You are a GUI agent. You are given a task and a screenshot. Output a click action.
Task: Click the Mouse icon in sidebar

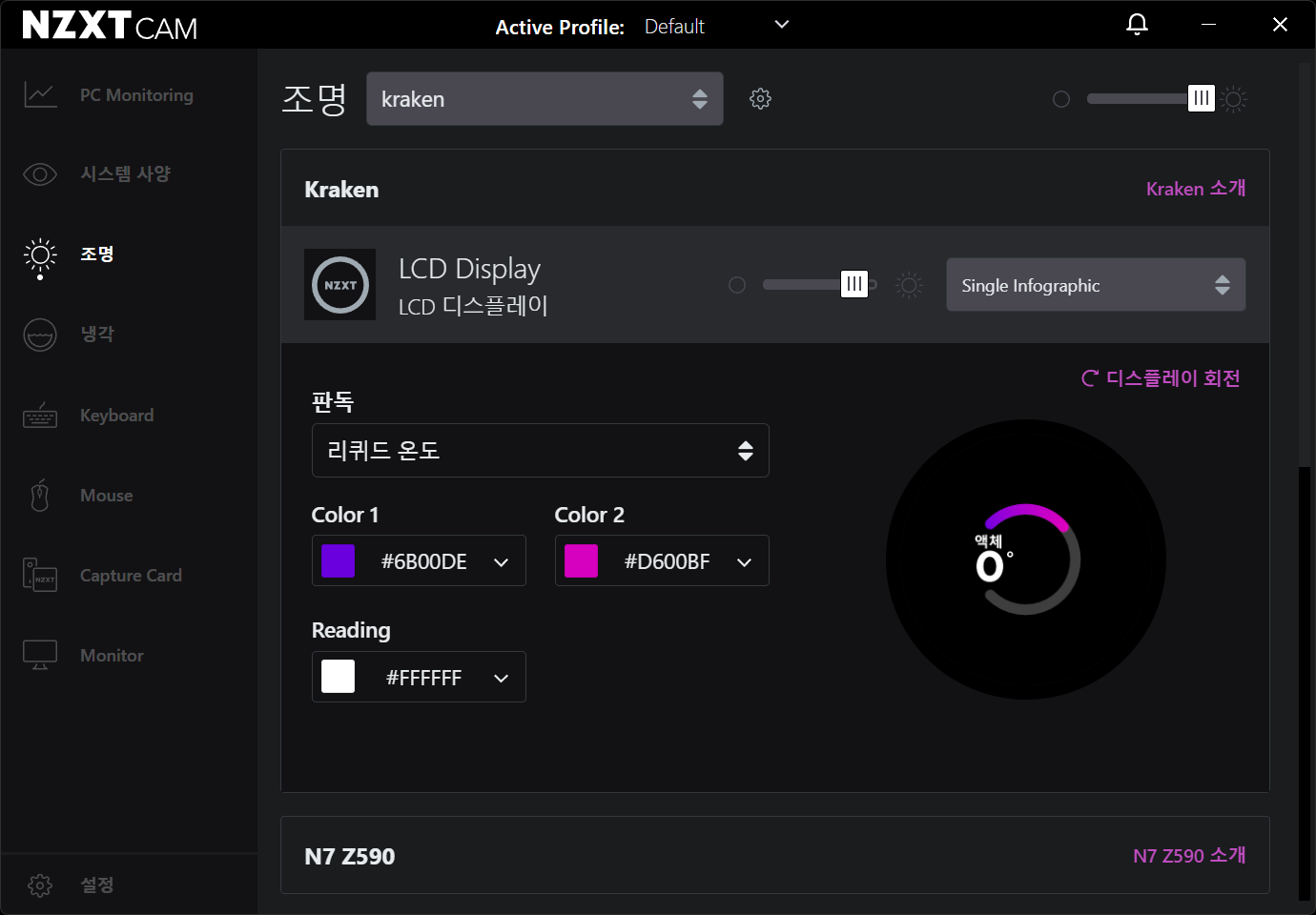[40, 496]
